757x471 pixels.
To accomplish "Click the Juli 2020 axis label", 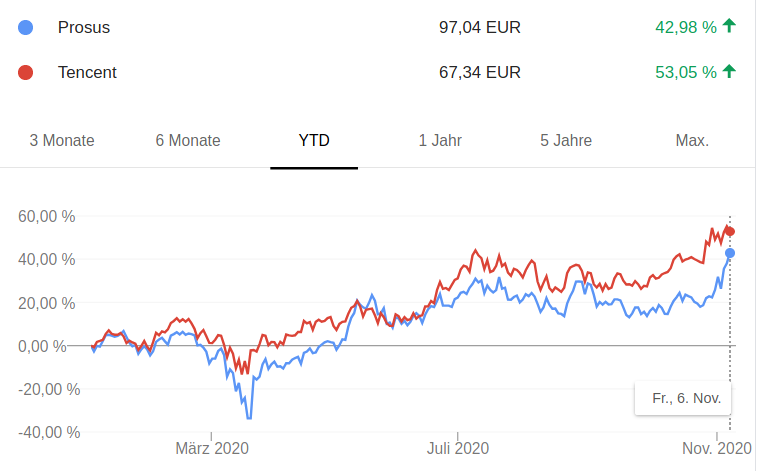I will click(457, 448).
